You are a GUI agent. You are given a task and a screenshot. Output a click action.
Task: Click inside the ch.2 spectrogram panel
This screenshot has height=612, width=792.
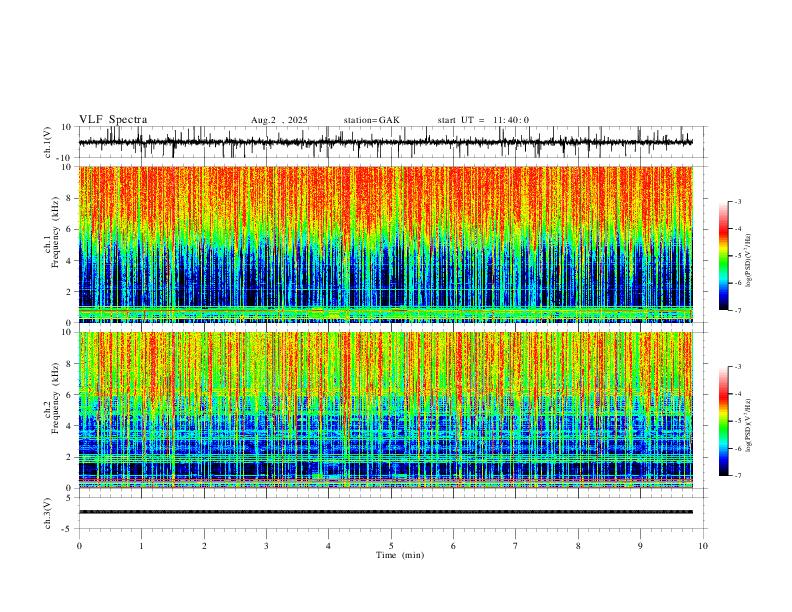(386, 410)
